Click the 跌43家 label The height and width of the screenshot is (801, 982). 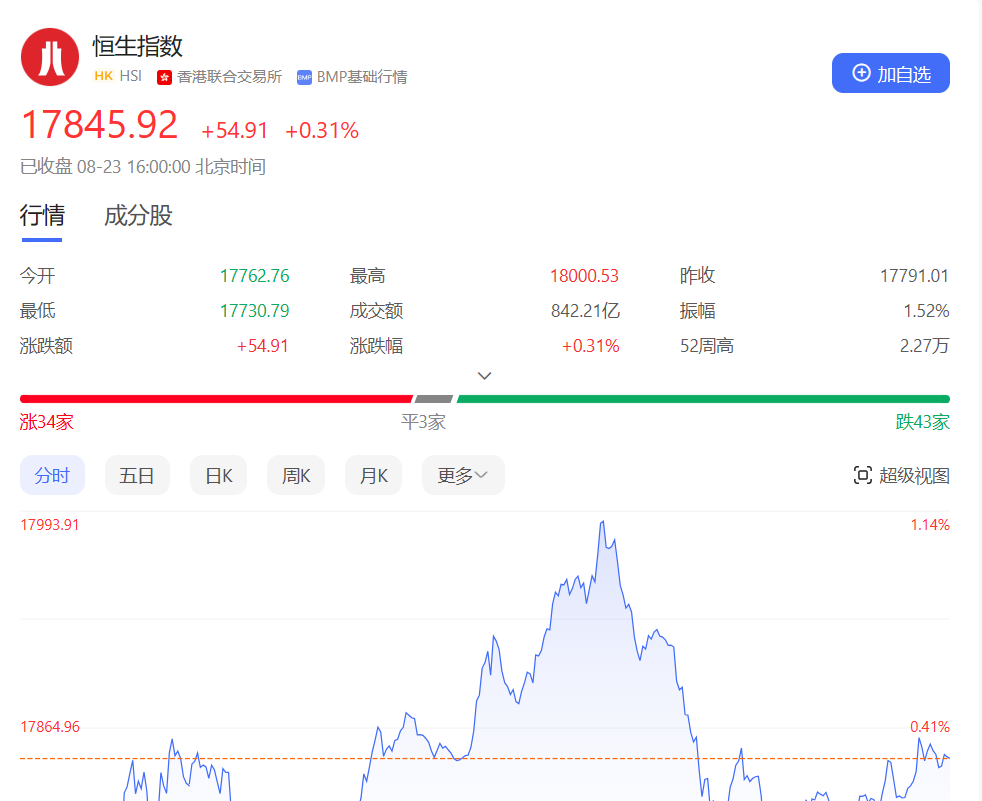pyautogui.click(x=923, y=422)
